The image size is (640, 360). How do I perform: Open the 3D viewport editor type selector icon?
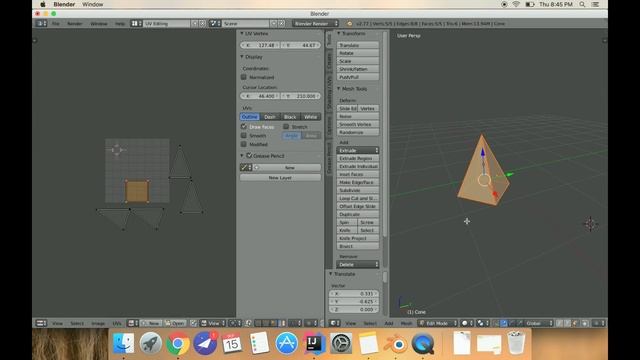point(335,323)
